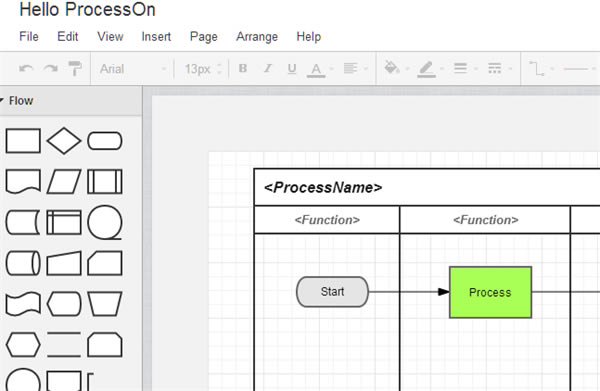
Task: Click the line color pen icon
Action: click(x=426, y=69)
